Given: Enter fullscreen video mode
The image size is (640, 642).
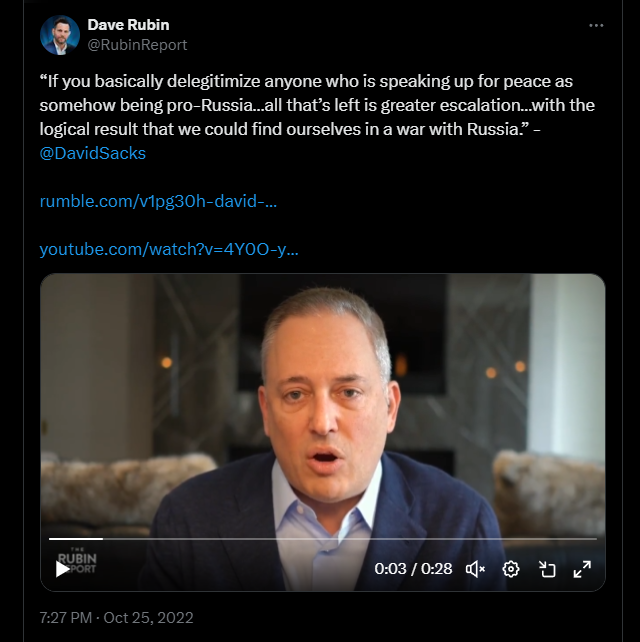Looking at the screenshot, I should [582, 569].
